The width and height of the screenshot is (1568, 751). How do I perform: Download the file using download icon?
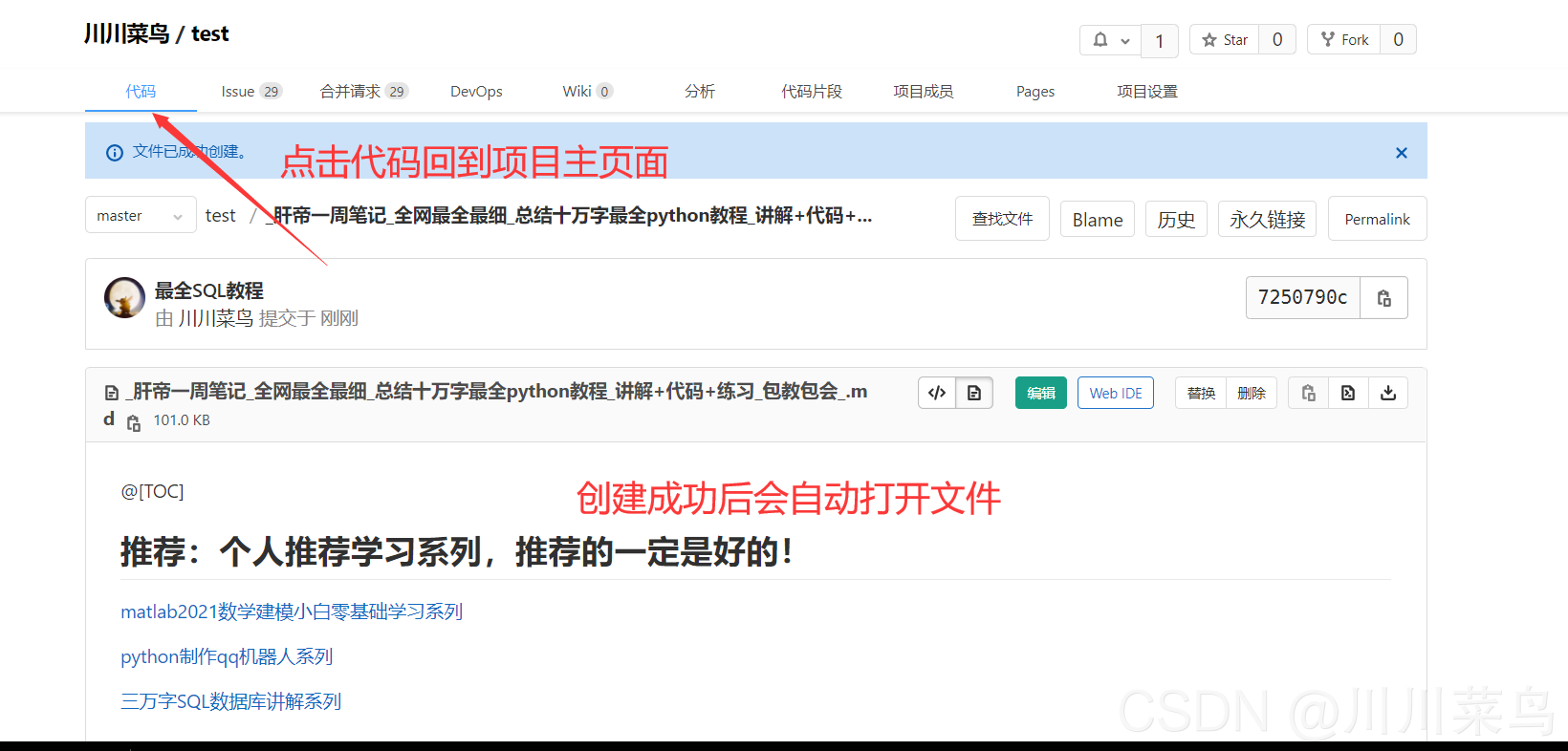(1388, 393)
